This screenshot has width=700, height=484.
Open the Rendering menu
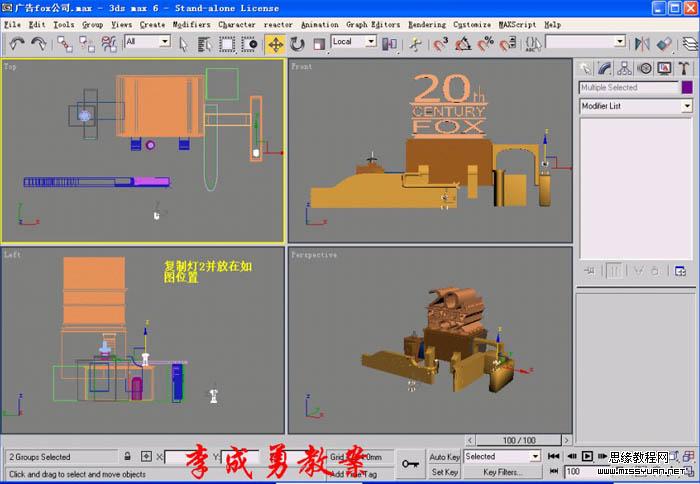[427, 25]
